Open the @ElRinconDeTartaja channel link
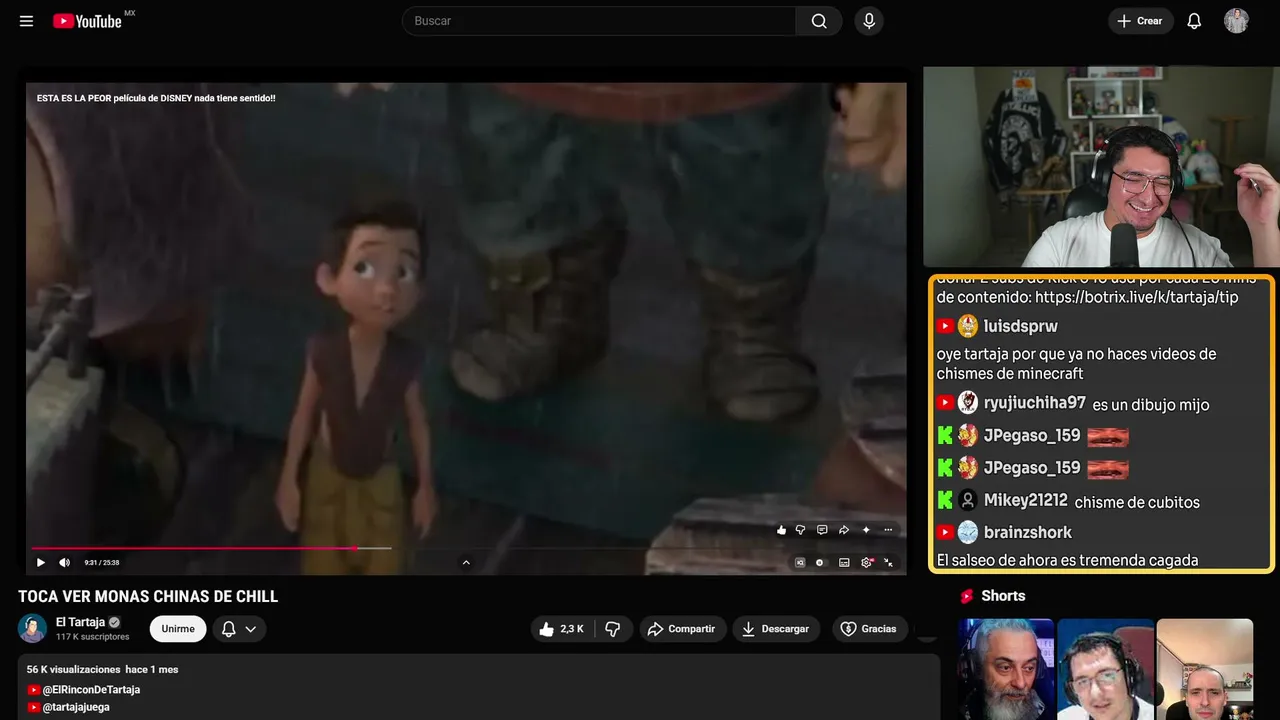Screen dimensions: 1280x720 [x=91, y=690]
